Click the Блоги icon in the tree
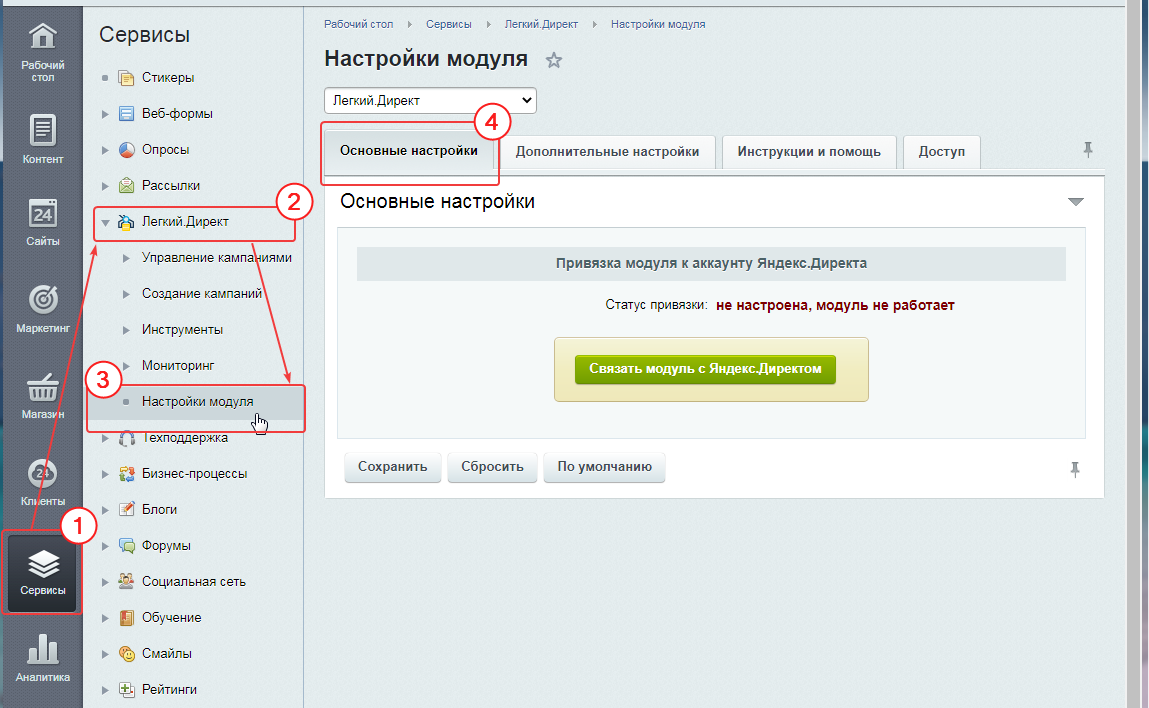Viewport: 1149px width, 708px height. tap(126, 509)
